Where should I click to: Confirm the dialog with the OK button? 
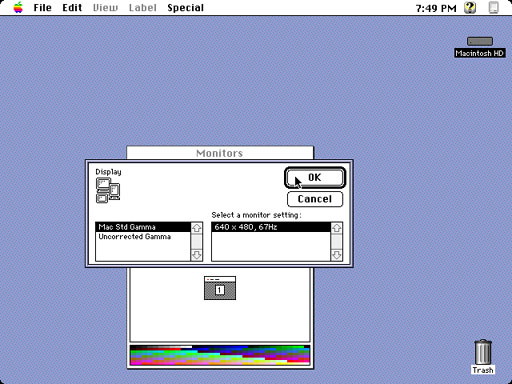(315, 178)
